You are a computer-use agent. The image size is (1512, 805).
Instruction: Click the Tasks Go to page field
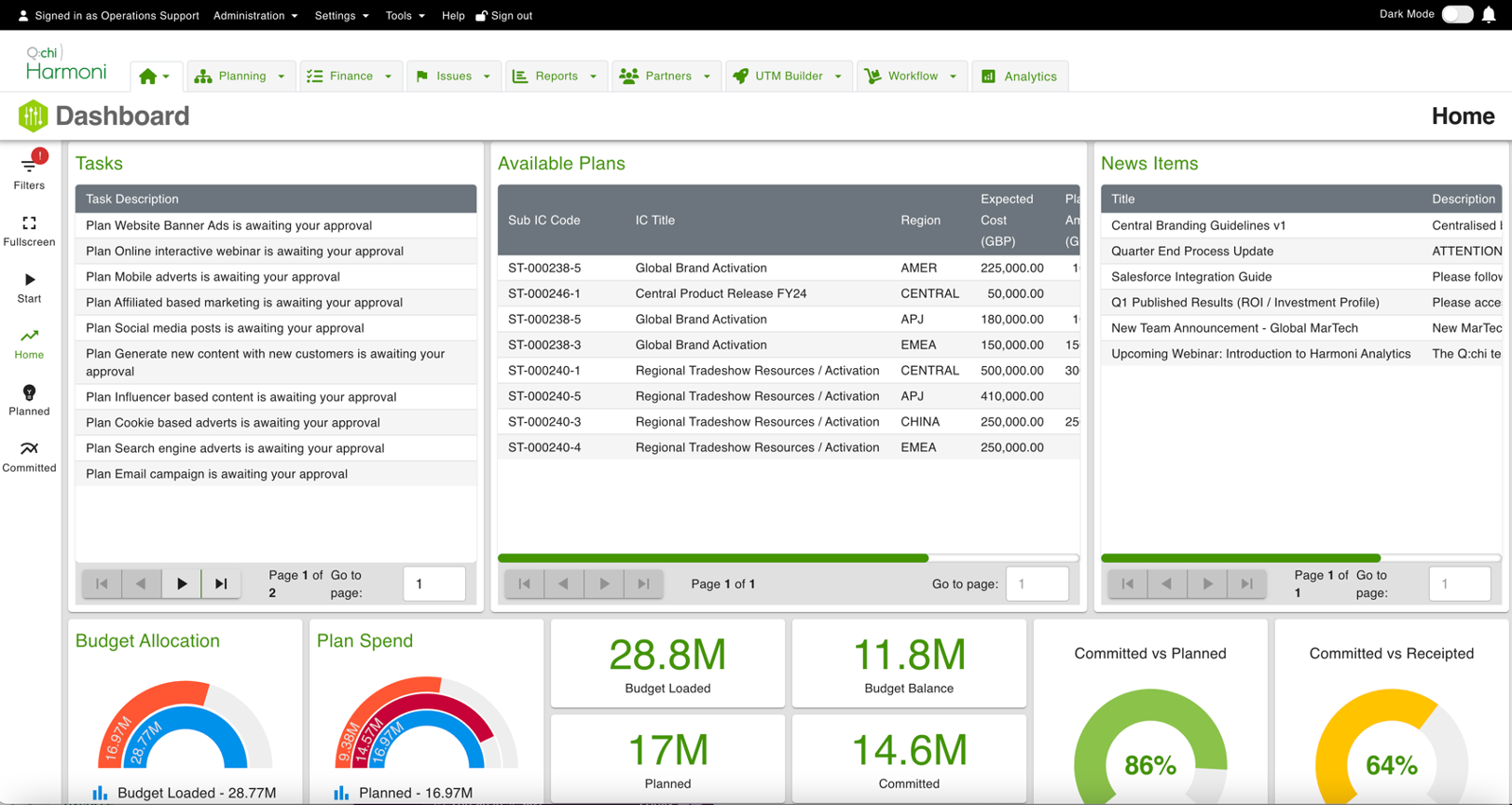point(433,584)
